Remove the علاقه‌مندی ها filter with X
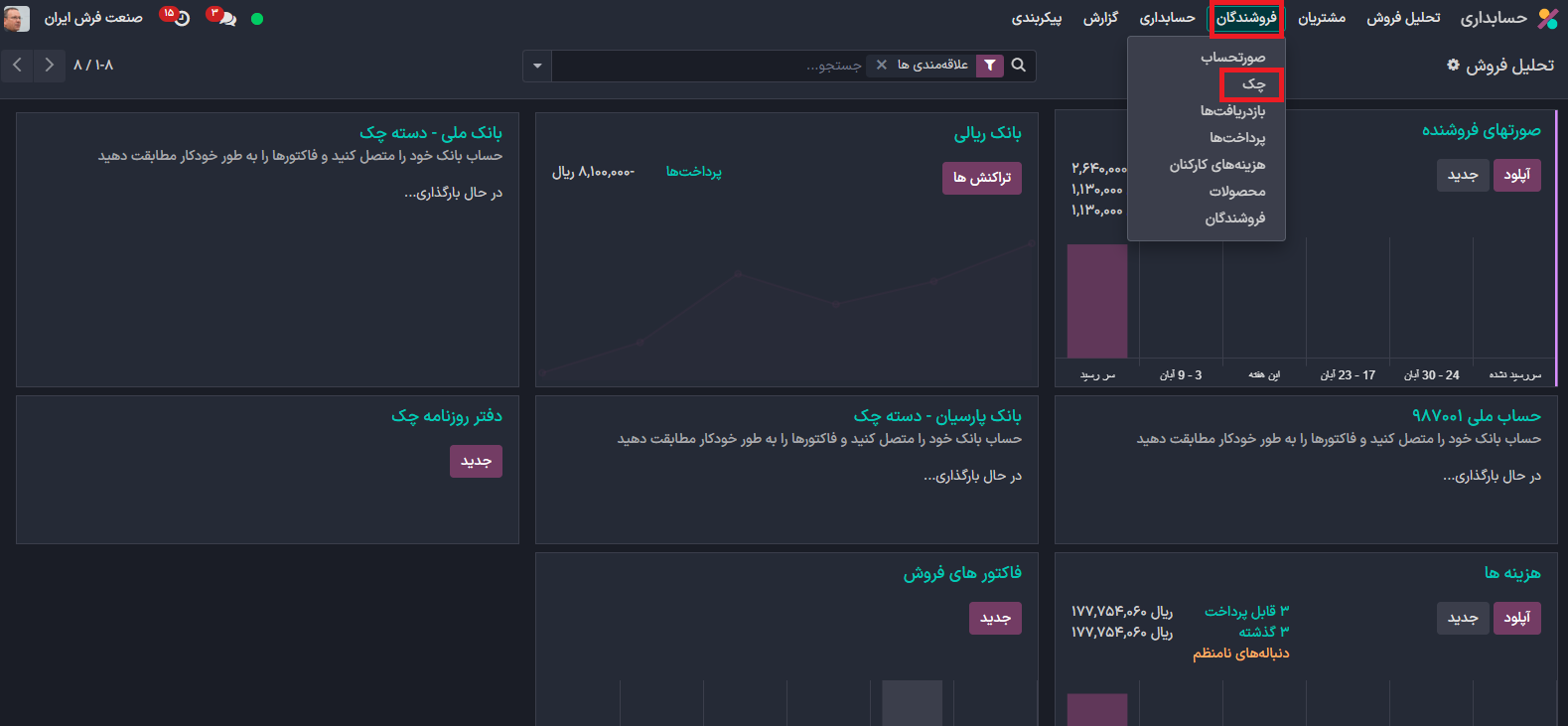This screenshot has width=1568, height=726. point(881,65)
